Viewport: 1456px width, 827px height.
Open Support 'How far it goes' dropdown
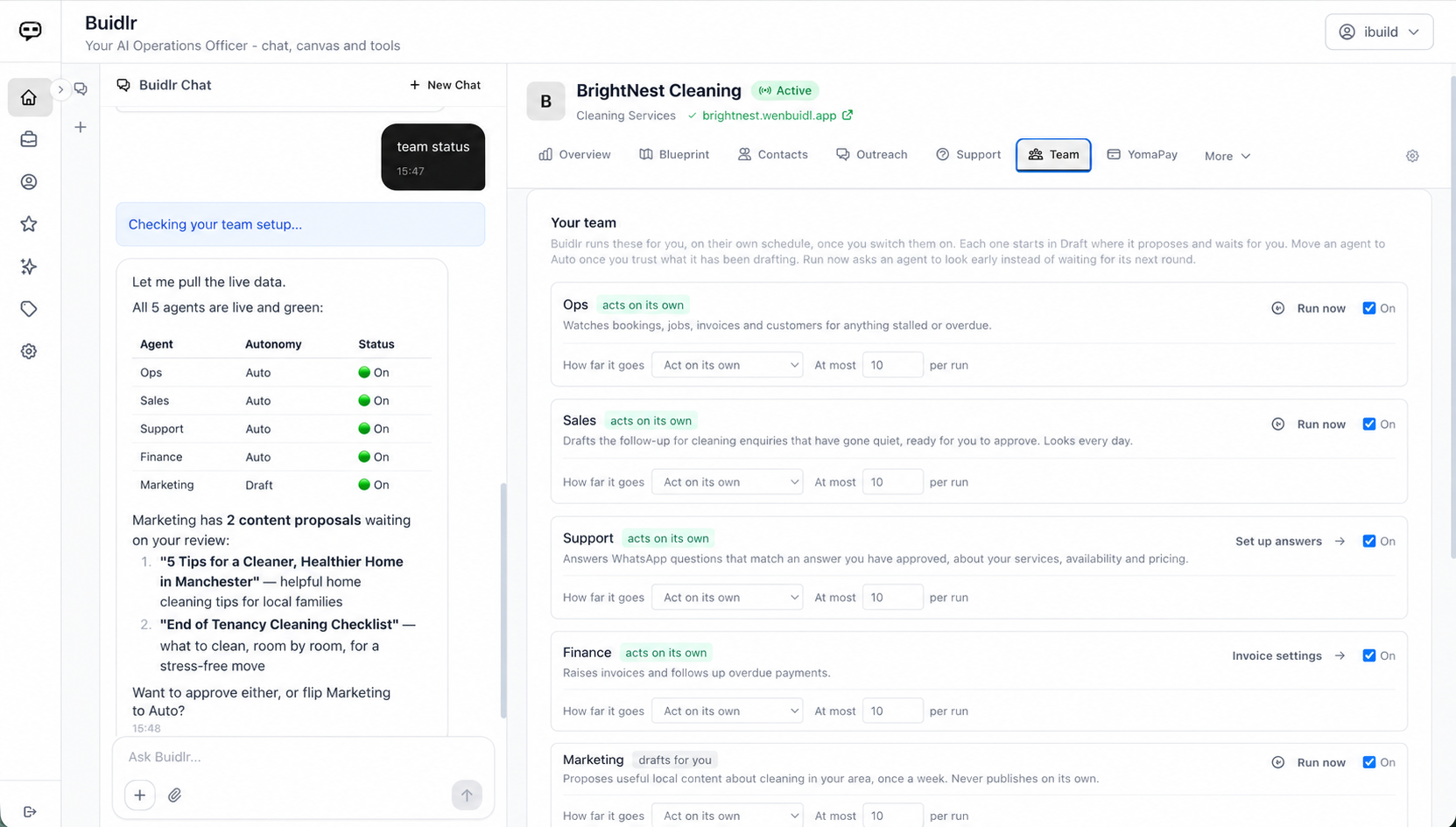point(728,598)
